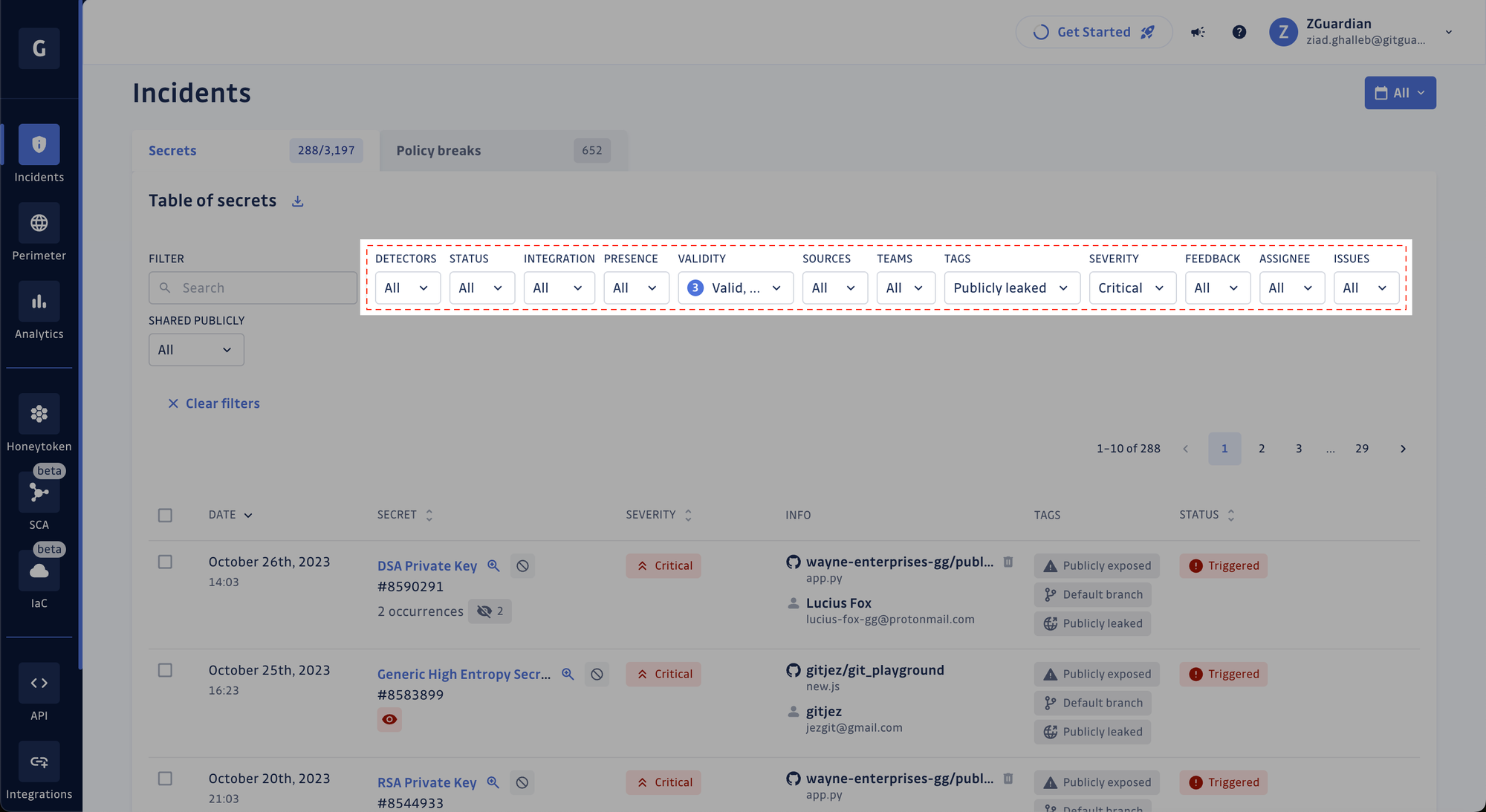
Task: Click the pagination next page arrow
Action: (1403, 448)
